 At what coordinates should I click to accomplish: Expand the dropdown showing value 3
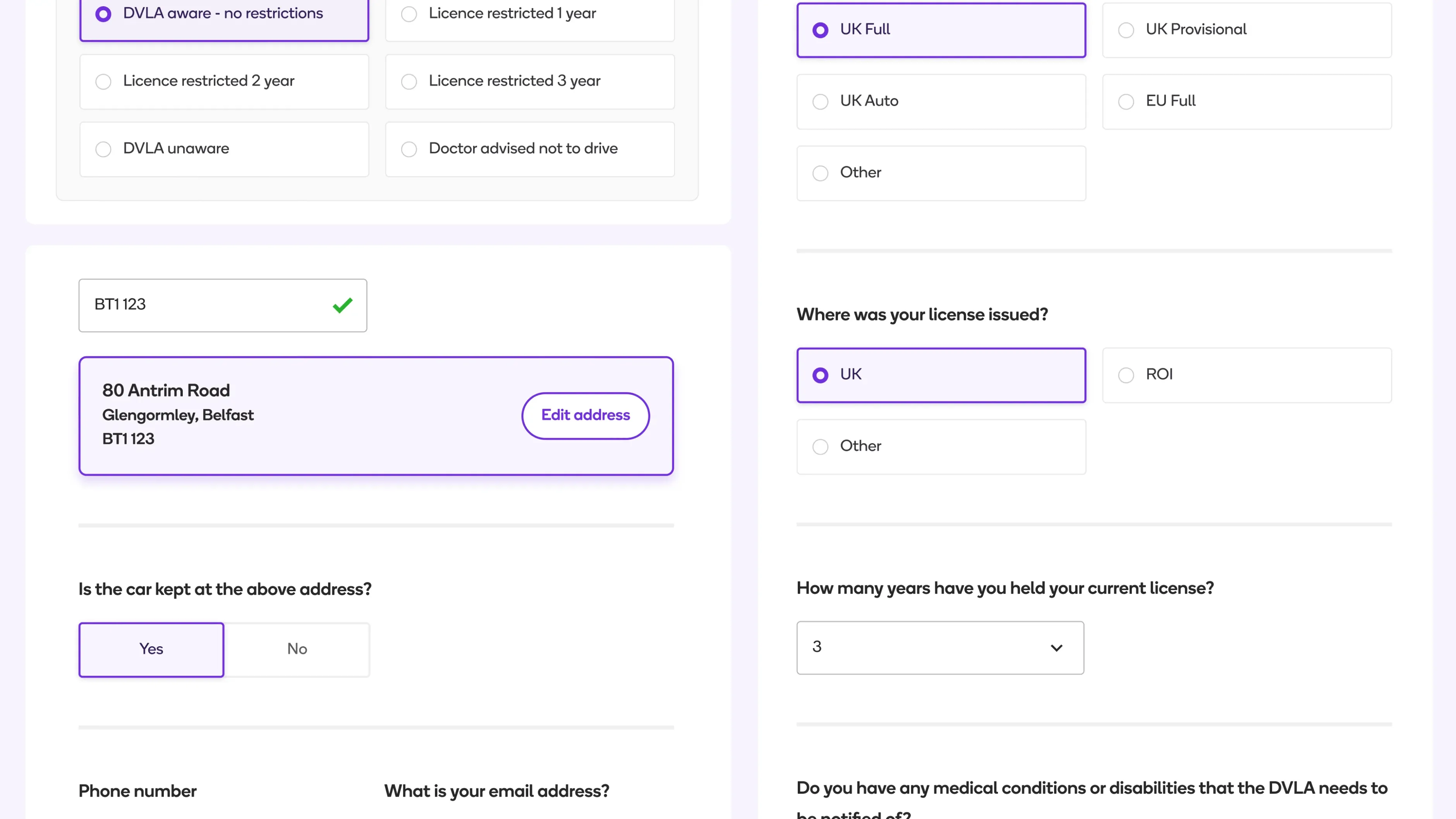pyautogui.click(x=1056, y=648)
